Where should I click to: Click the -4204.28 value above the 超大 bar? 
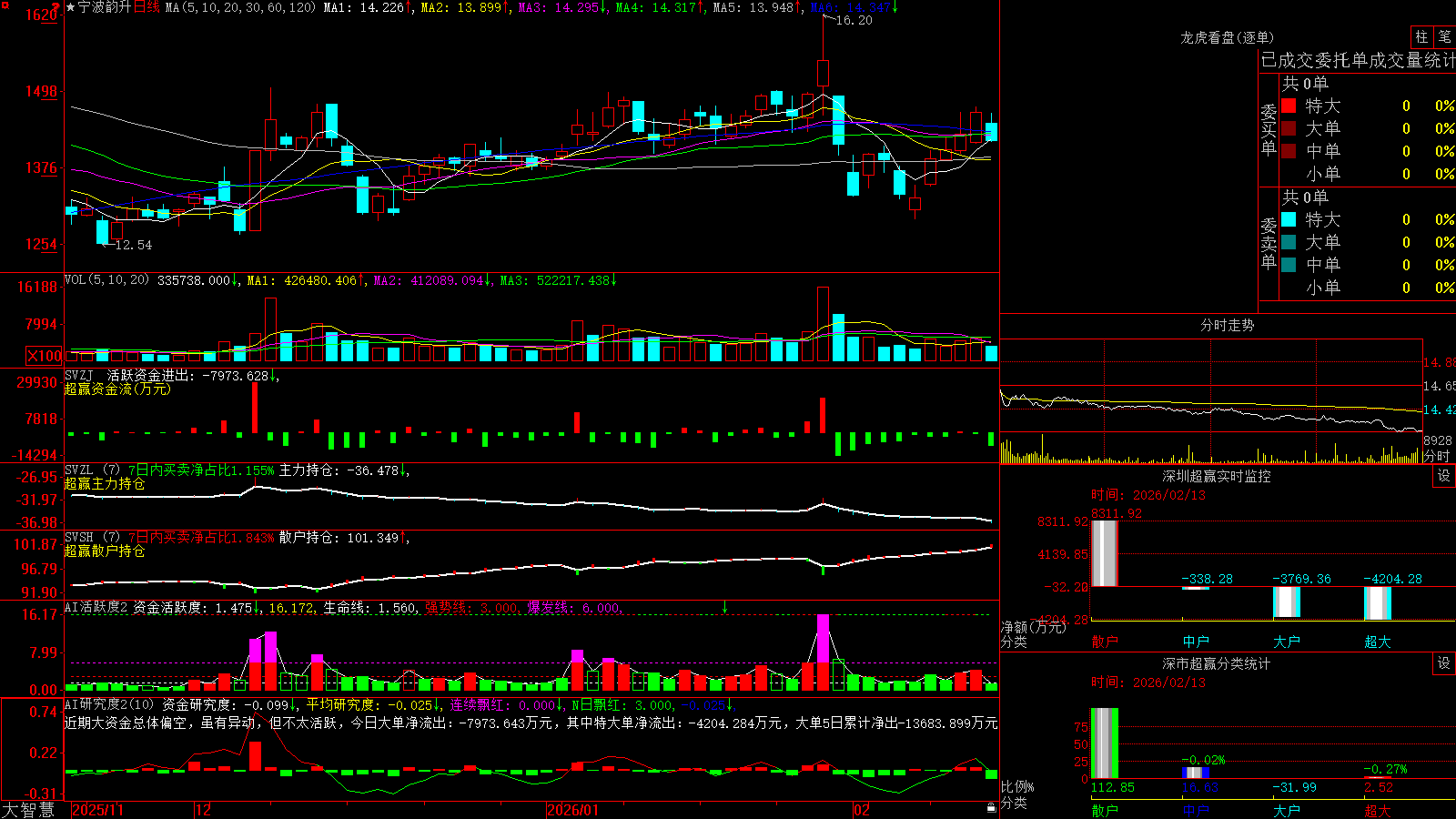tap(1392, 579)
